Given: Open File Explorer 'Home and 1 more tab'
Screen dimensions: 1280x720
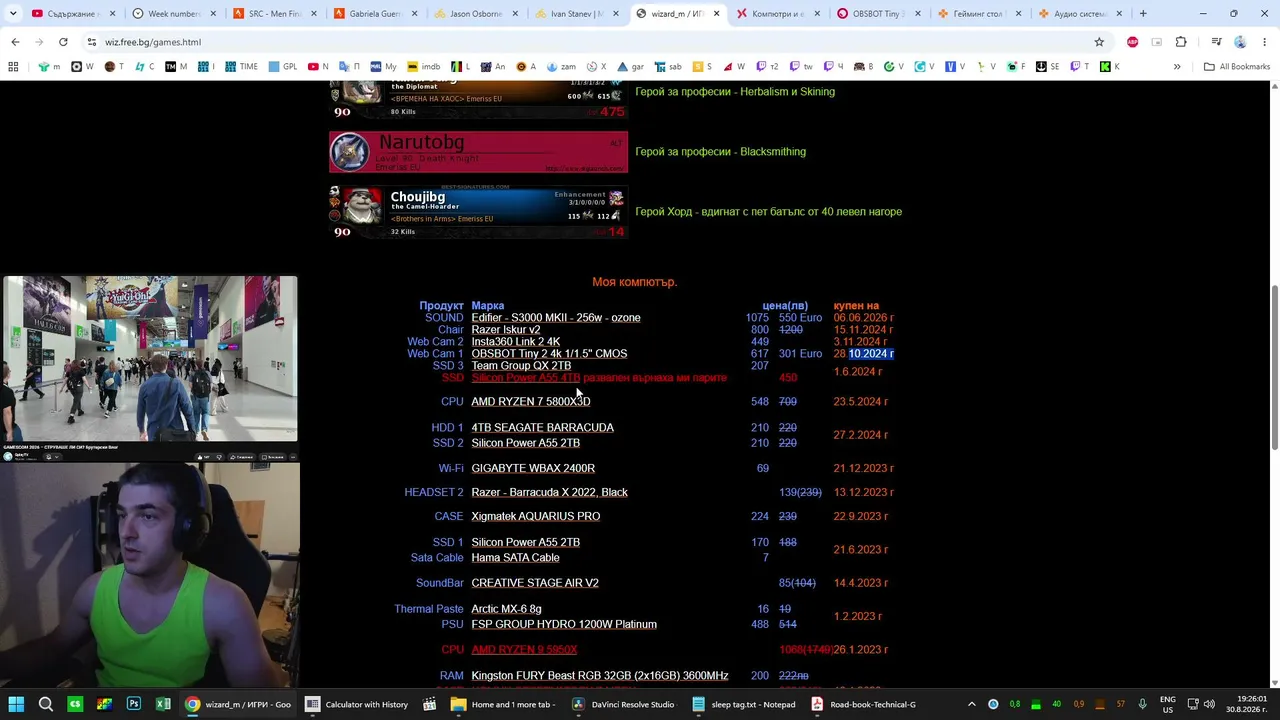Looking at the screenshot, I should pos(503,704).
